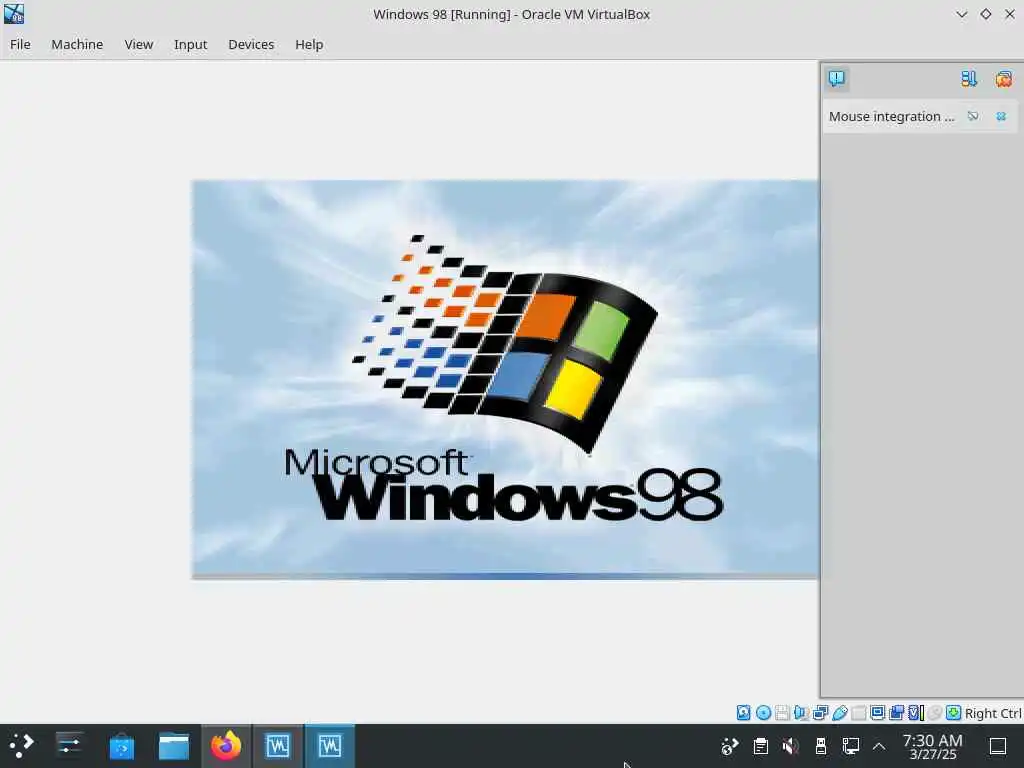Click the network adapters status indicator
This screenshot has height=768, width=1024.
tap(820, 712)
